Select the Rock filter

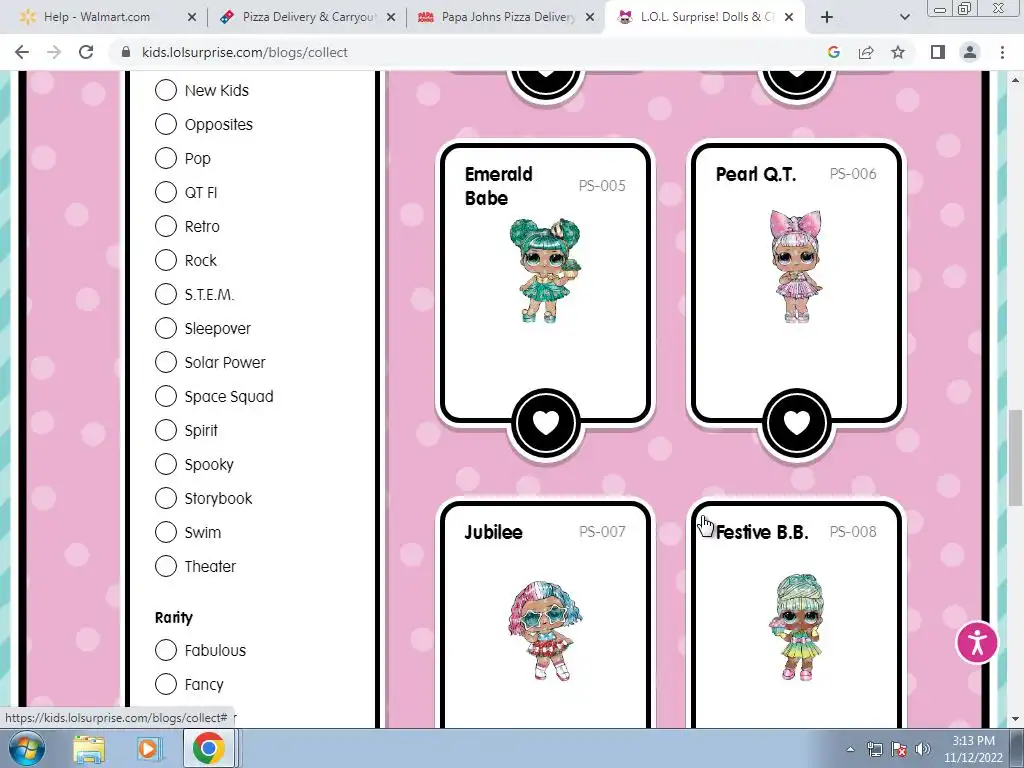pyautogui.click(x=166, y=260)
